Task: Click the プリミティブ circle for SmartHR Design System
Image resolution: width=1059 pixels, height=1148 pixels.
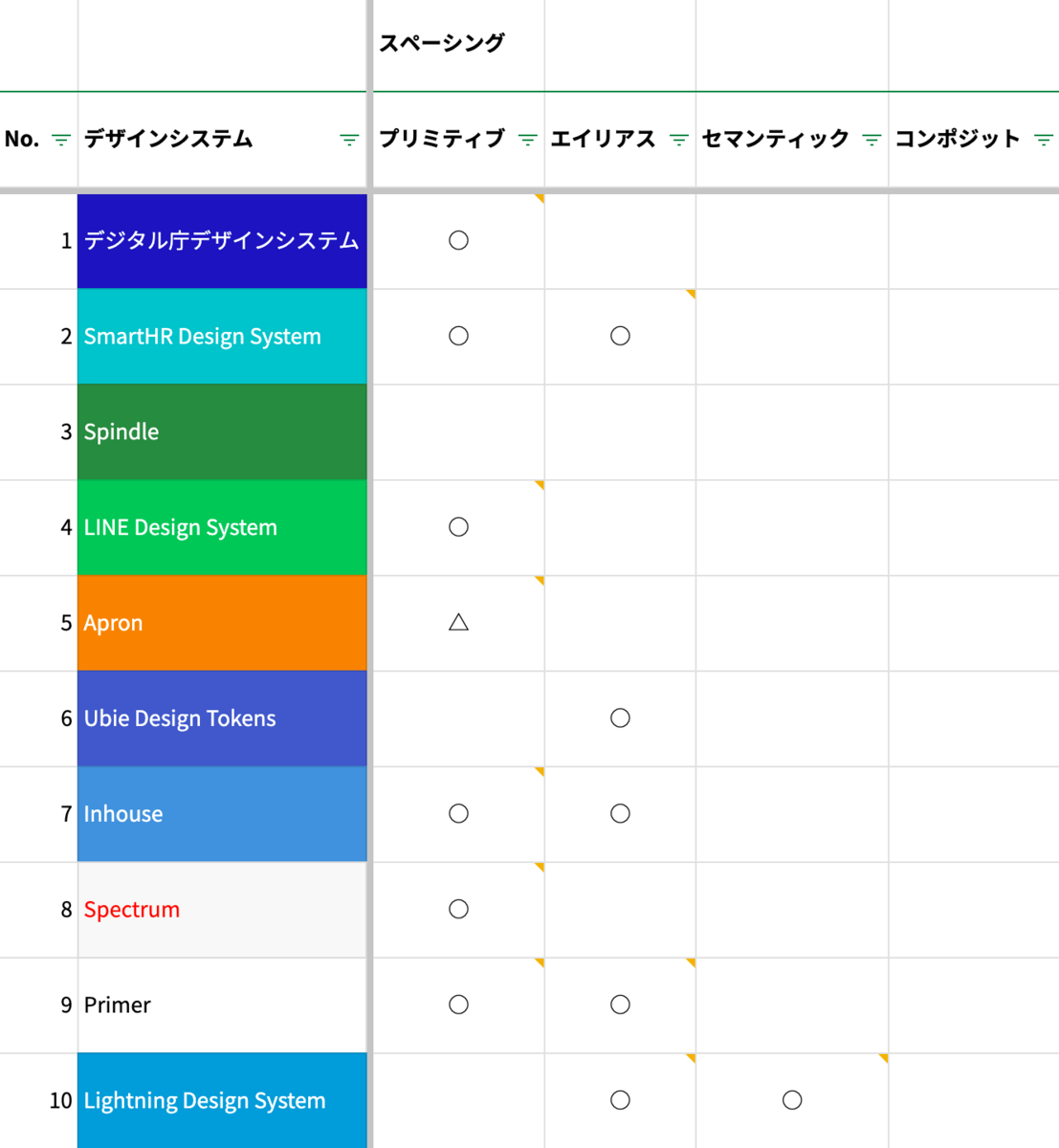Action: 458,336
